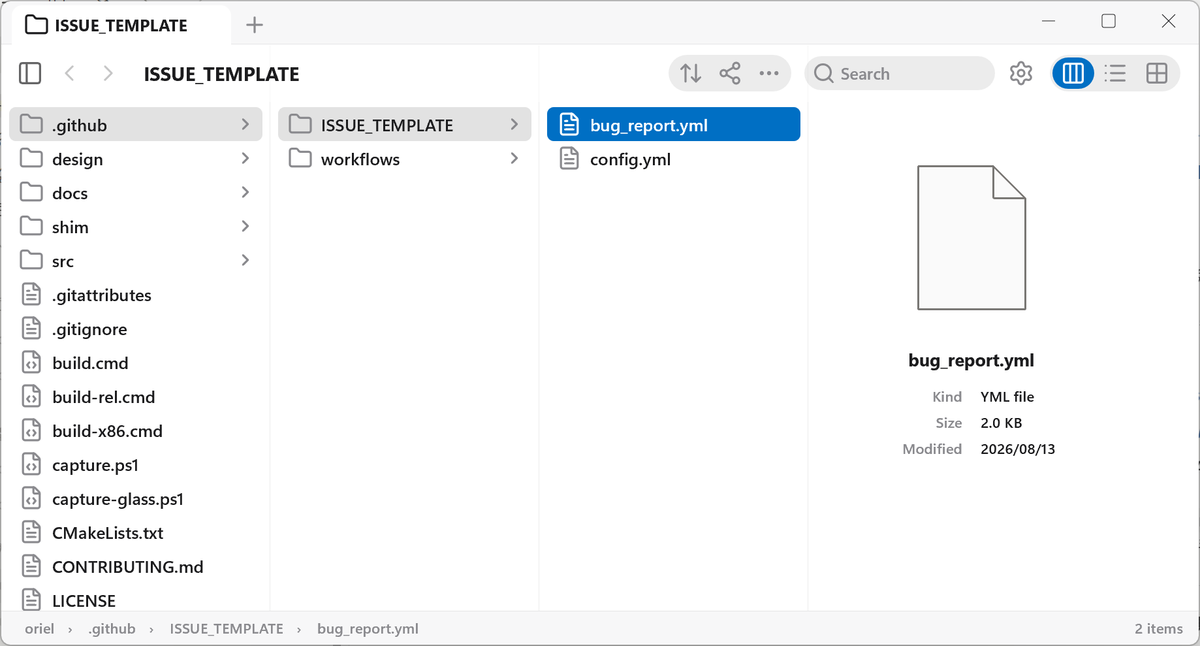This screenshot has height=646, width=1200.
Task: Select the ISSUE_TEMPLATE window tab
Action: (x=120, y=25)
